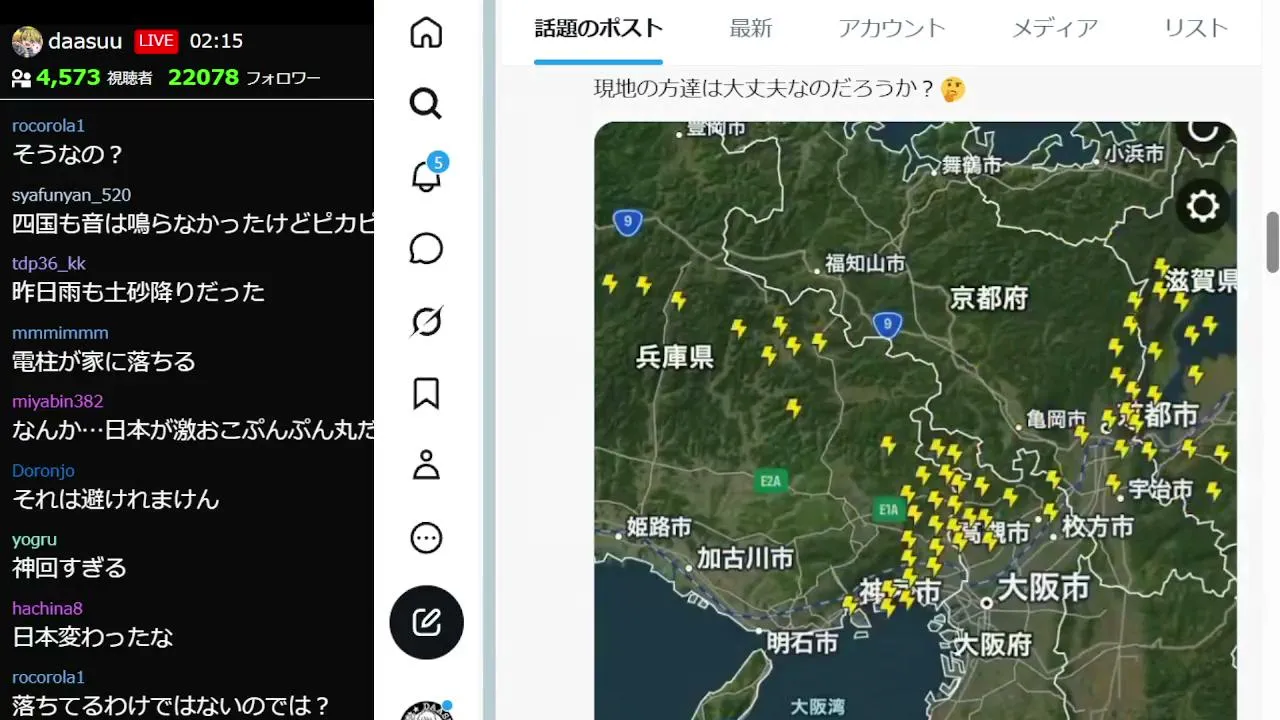Screen dimensions: 1280x720
Task: Click the 明石市 label on the map
Action: click(x=802, y=642)
